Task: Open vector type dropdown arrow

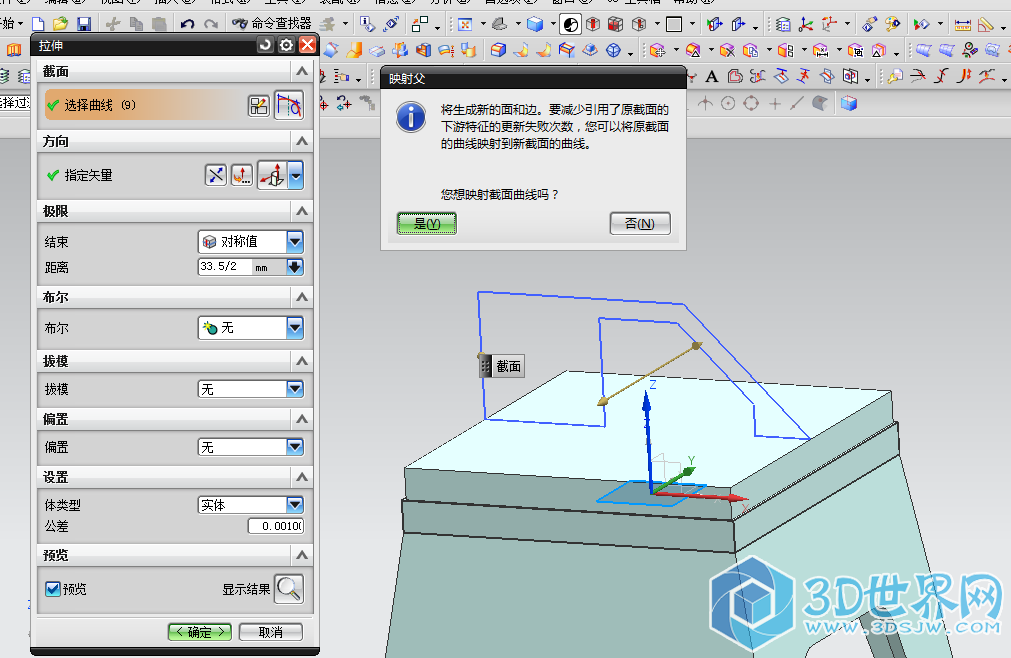Action: click(296, 175)
